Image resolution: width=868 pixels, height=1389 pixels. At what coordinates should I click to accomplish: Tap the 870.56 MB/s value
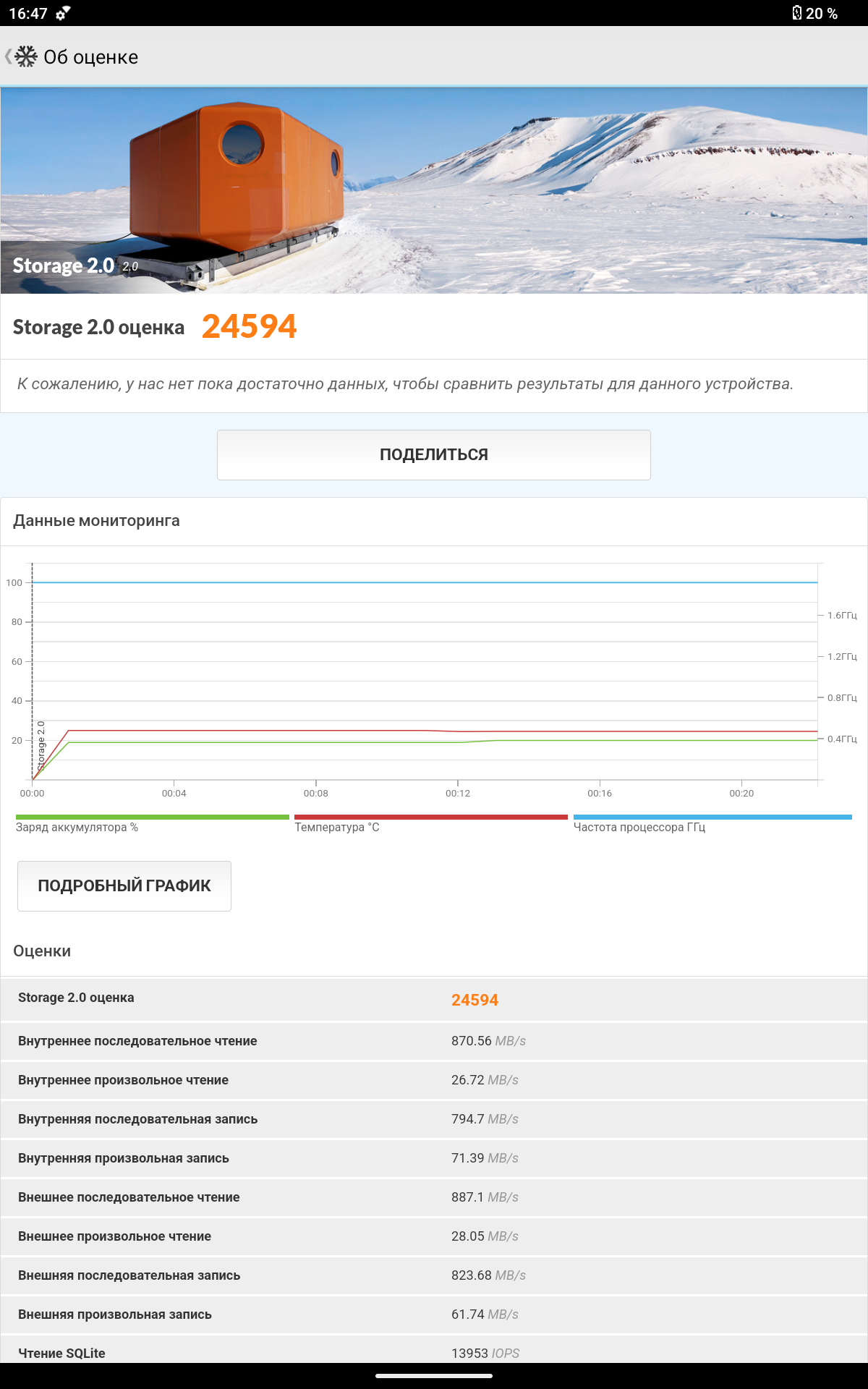click(x=488, y=1041)
